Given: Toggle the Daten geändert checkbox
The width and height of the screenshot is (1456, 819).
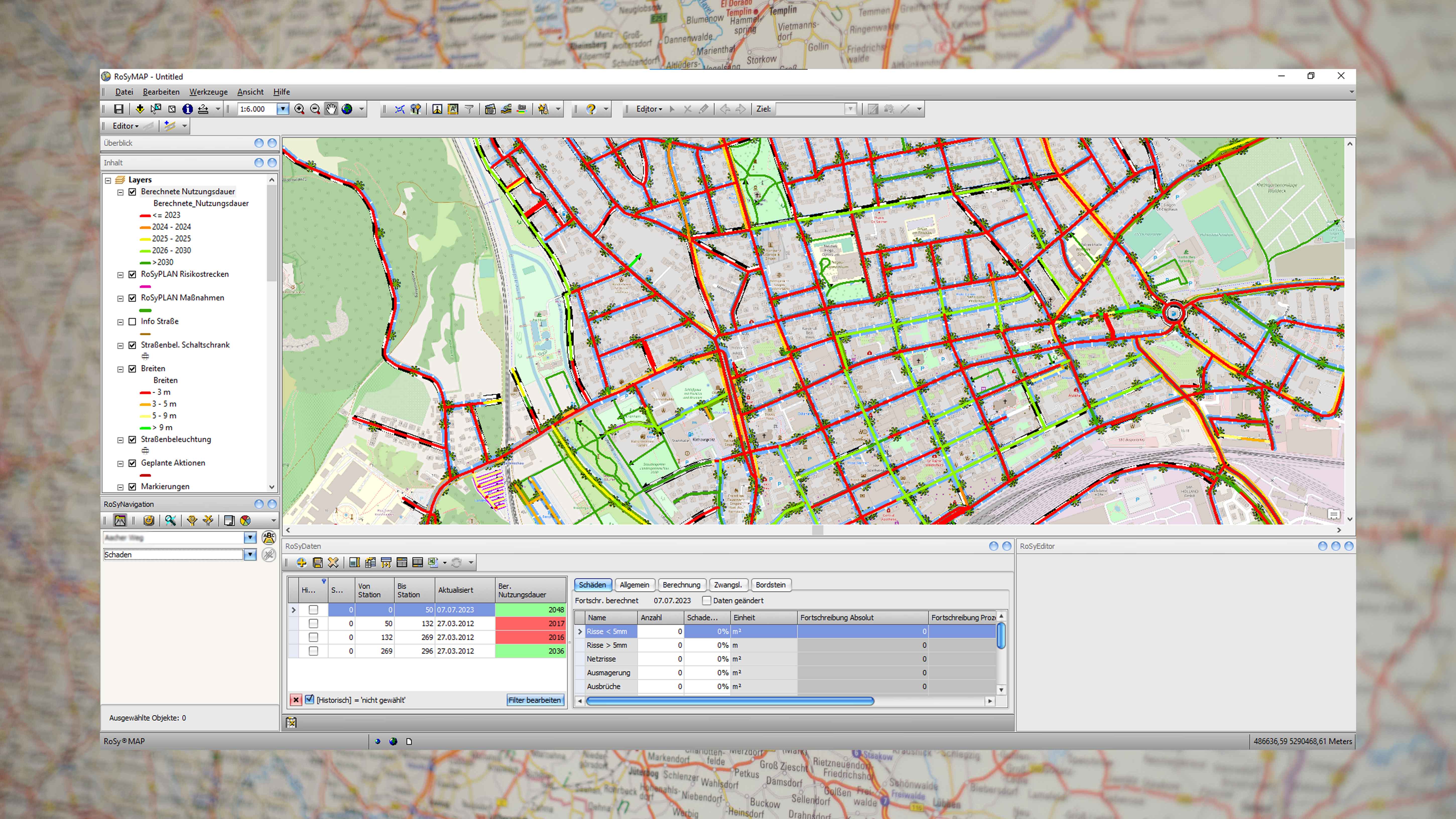Looking at the screenshot, I should (707, 600).
